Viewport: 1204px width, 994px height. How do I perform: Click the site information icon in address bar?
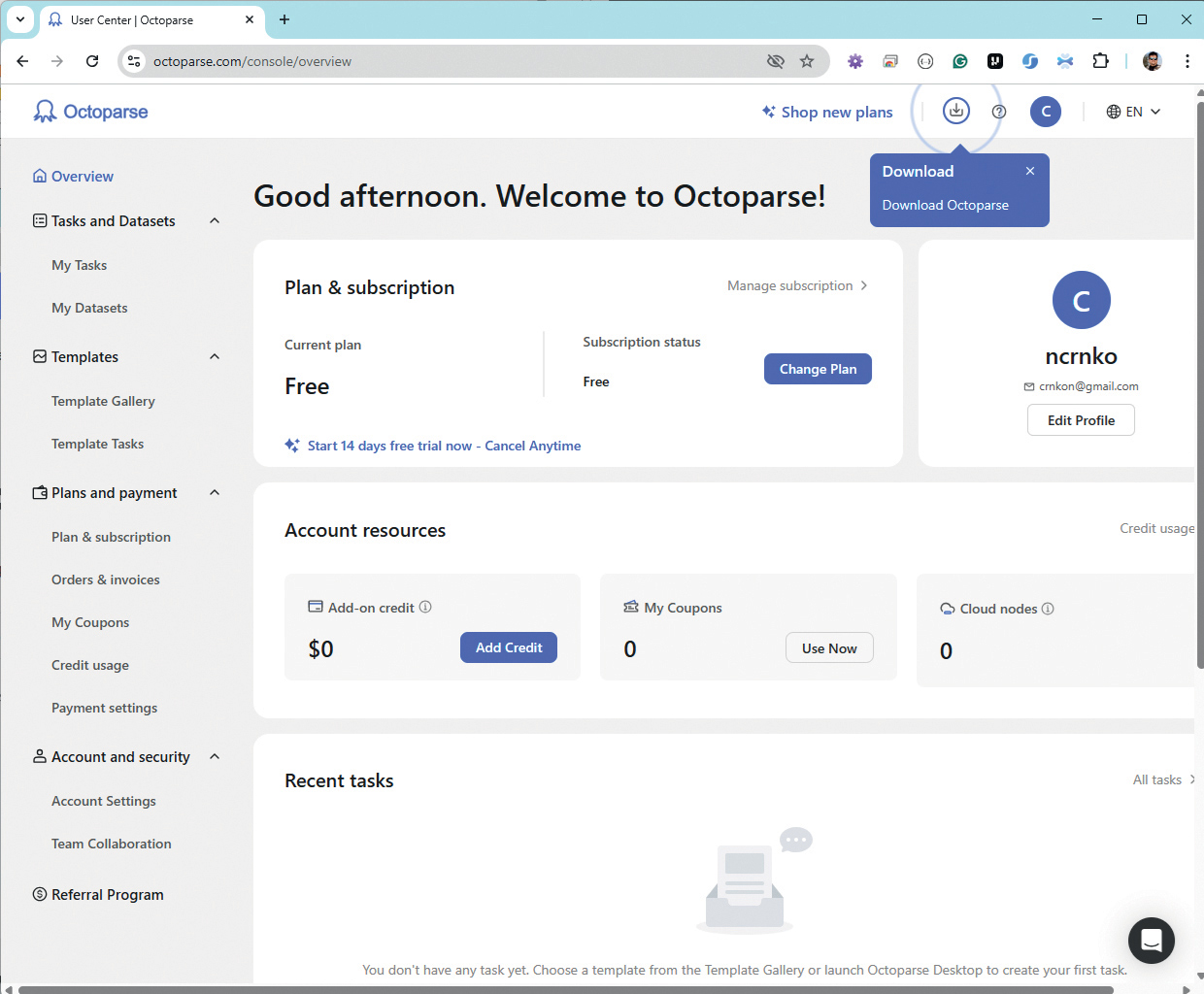(134, 61)
